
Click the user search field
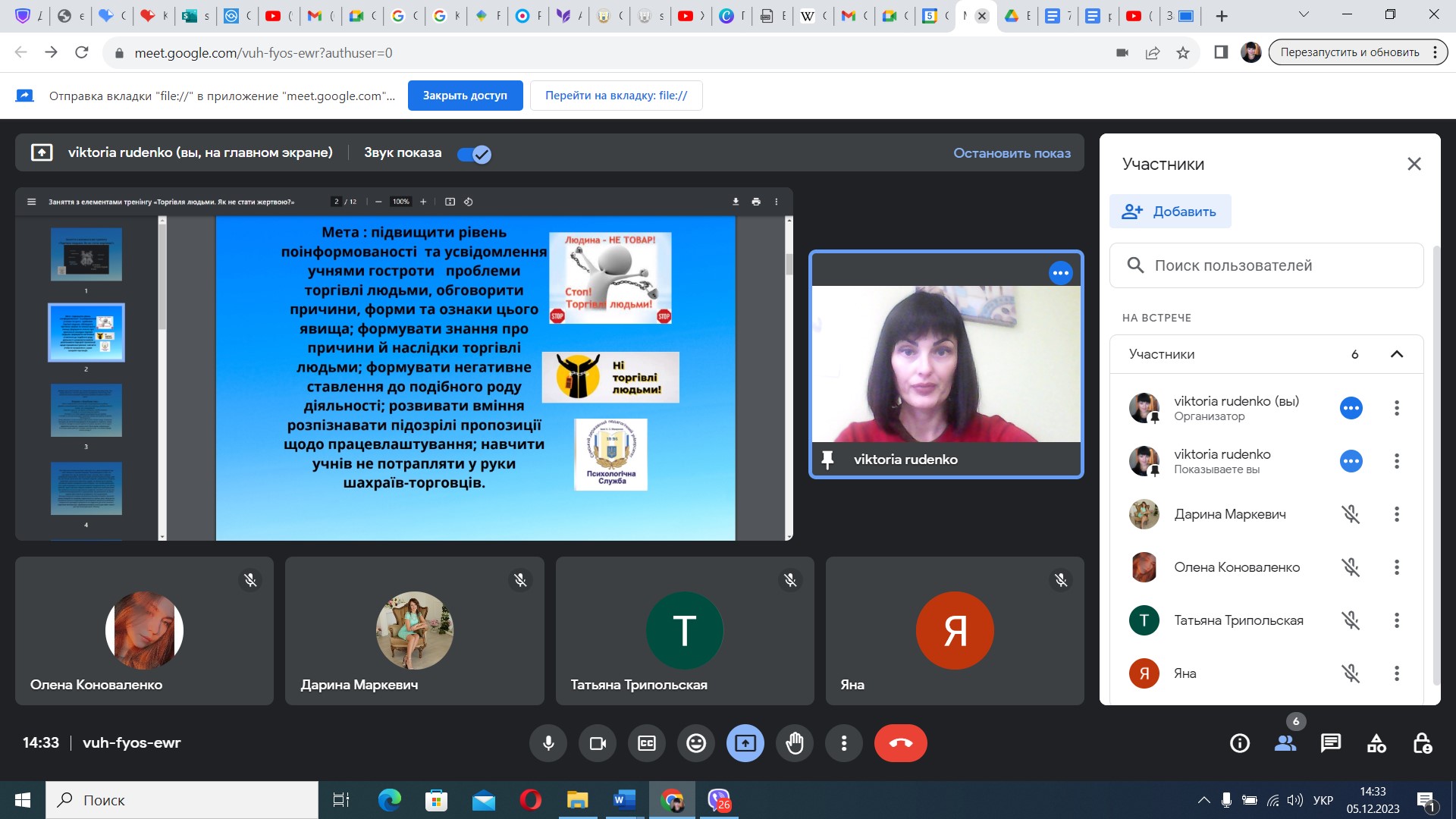pyautogui.click(x=1266, y=265)
